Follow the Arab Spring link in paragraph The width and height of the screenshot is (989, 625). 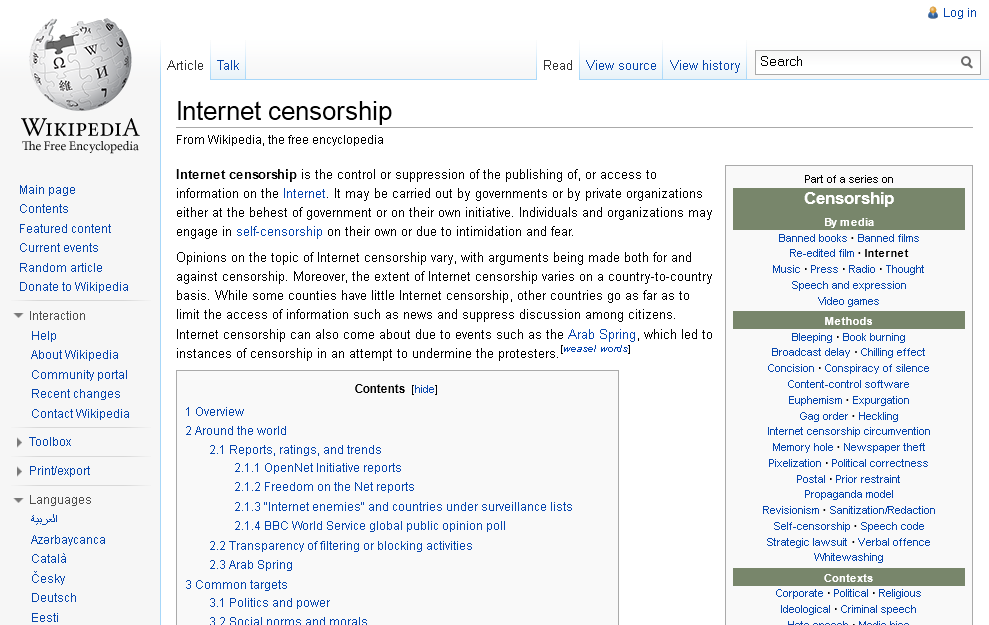tap(602, 334)
